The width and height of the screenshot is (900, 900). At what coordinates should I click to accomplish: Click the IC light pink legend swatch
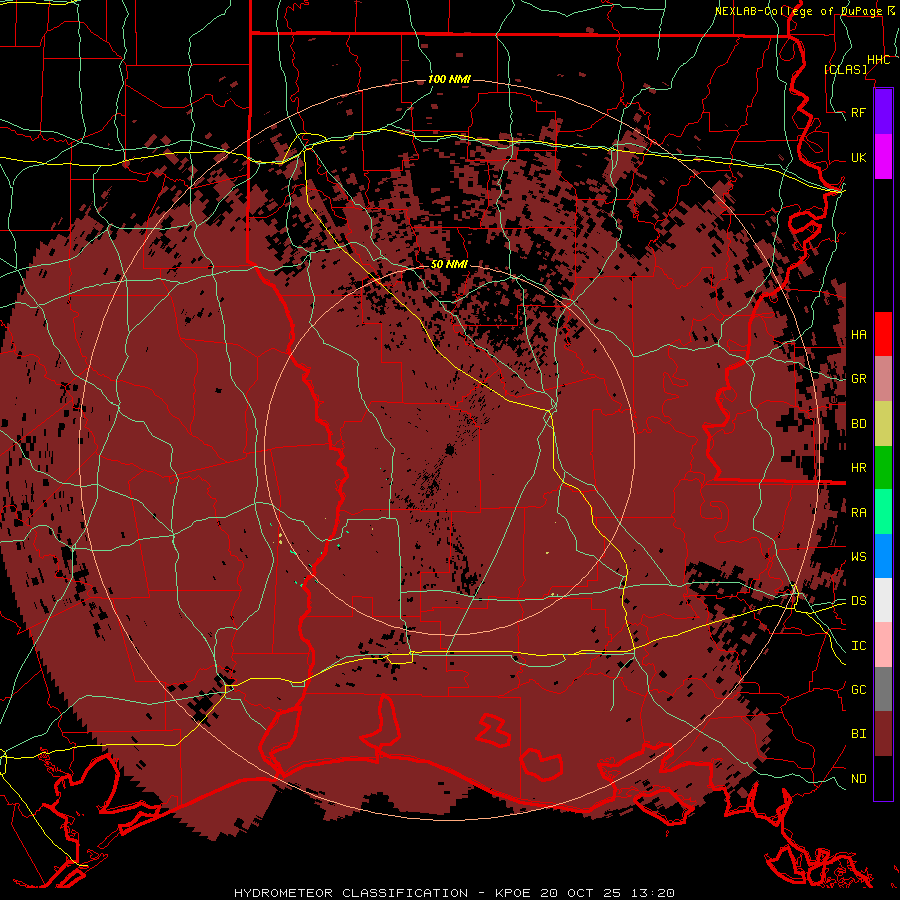[x=883, y=645]
